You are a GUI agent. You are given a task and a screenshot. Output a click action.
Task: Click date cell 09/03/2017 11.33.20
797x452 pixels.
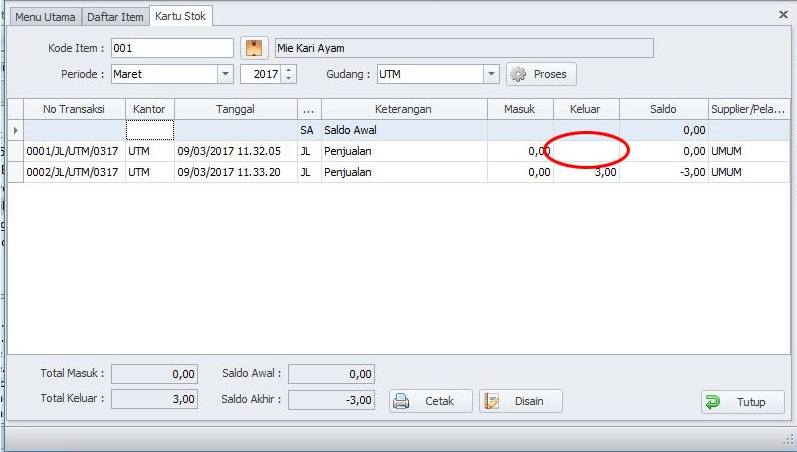pyautogui.click(x=235, y=172)
